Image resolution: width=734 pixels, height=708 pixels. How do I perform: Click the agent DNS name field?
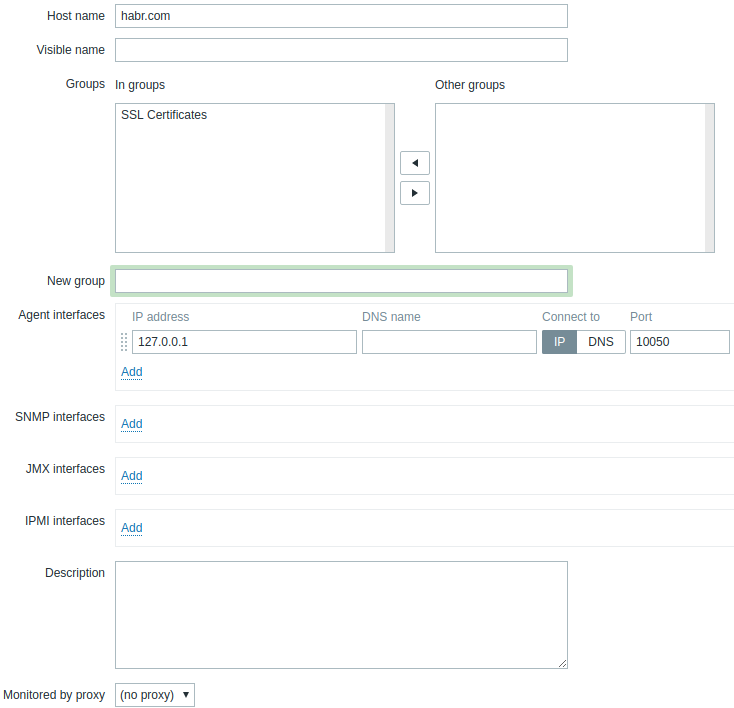[449, 342]
